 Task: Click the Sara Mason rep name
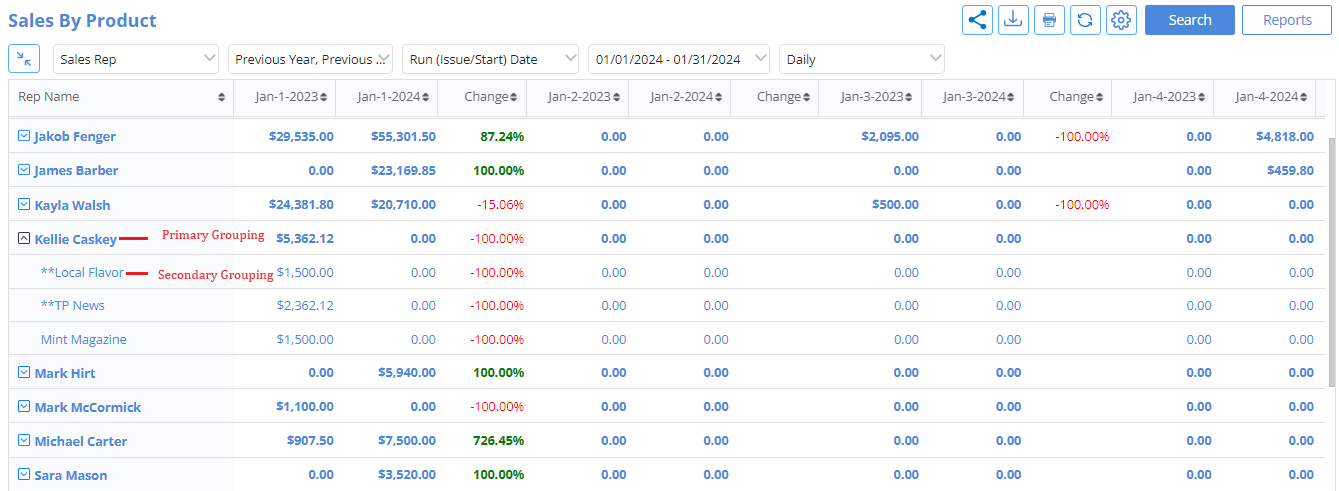[x=71, y=475]
